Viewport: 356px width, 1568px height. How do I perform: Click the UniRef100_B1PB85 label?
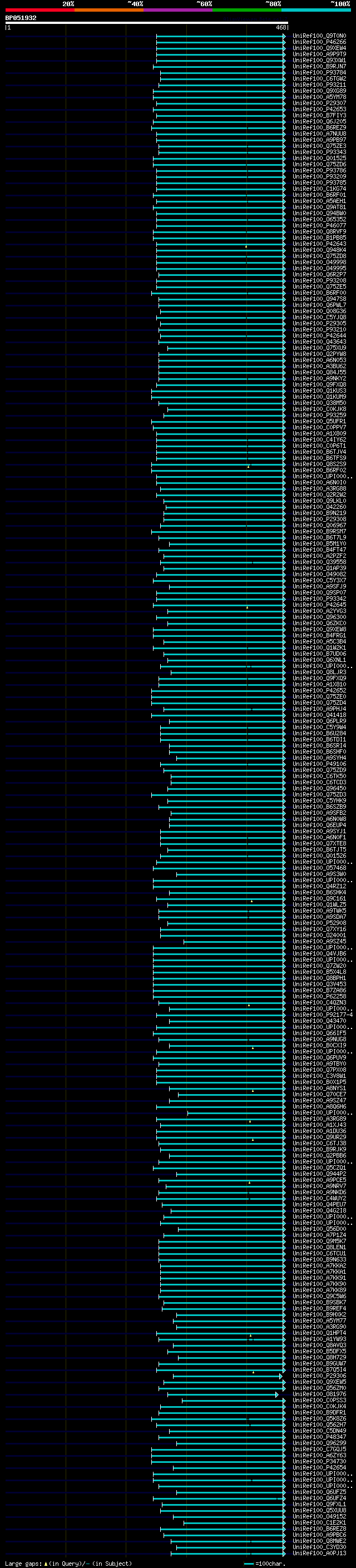[x=319, y=238]
